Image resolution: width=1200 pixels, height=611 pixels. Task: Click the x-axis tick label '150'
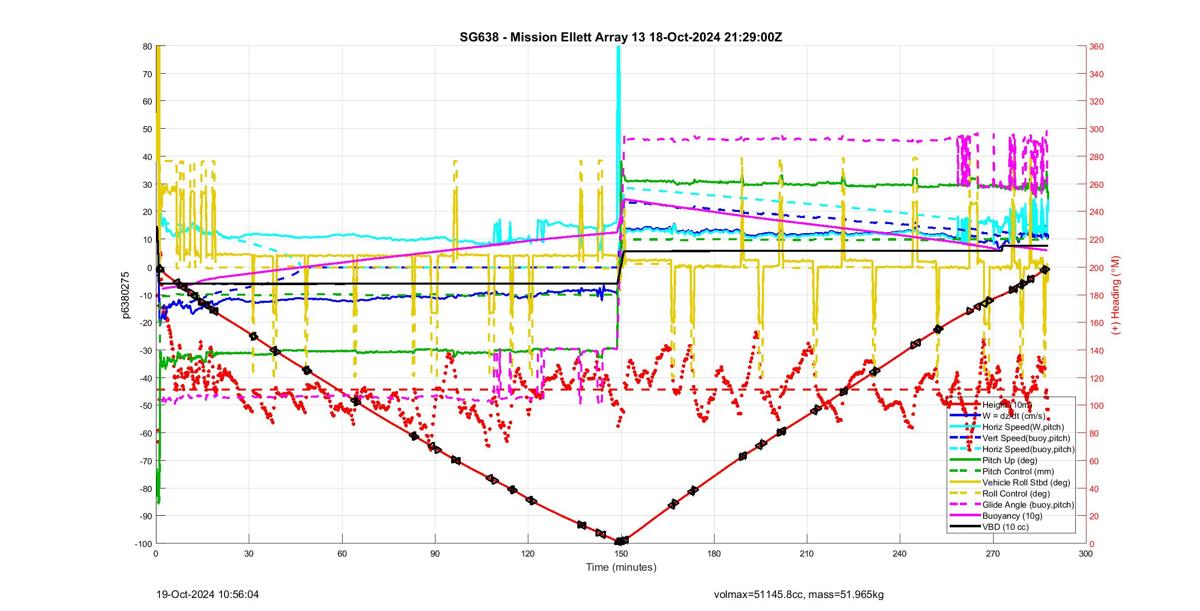pos(621,553)
